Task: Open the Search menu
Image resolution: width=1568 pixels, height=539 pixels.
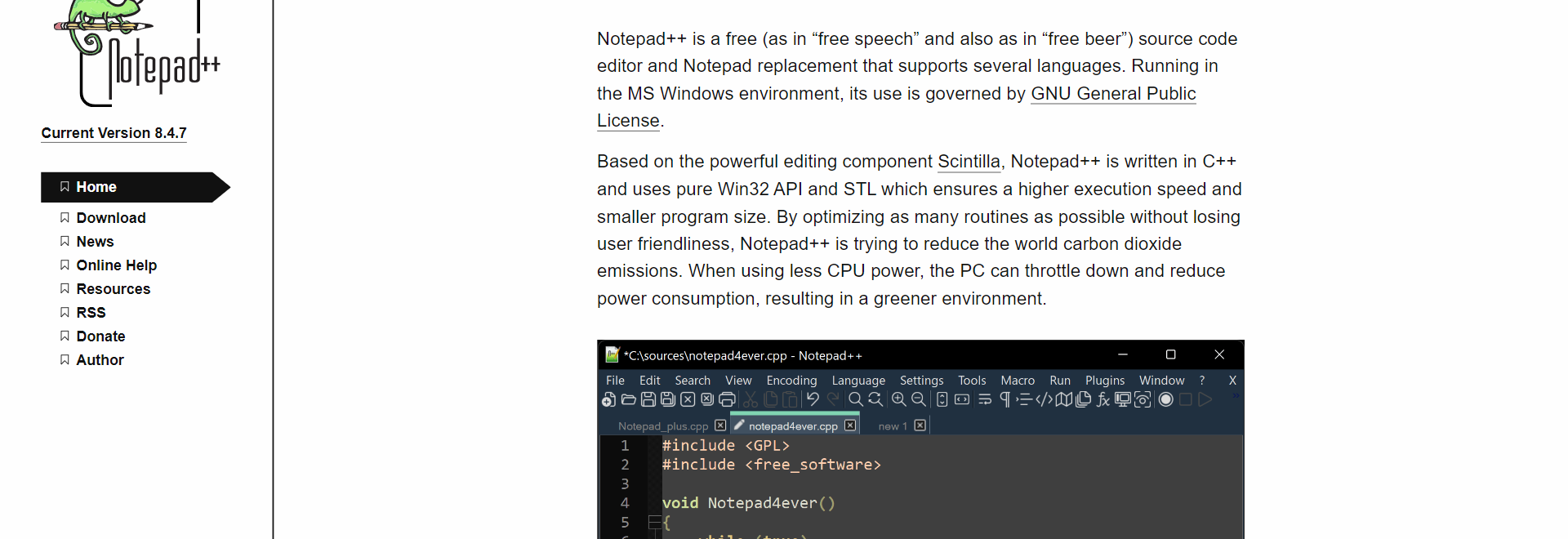Action: 693,380
